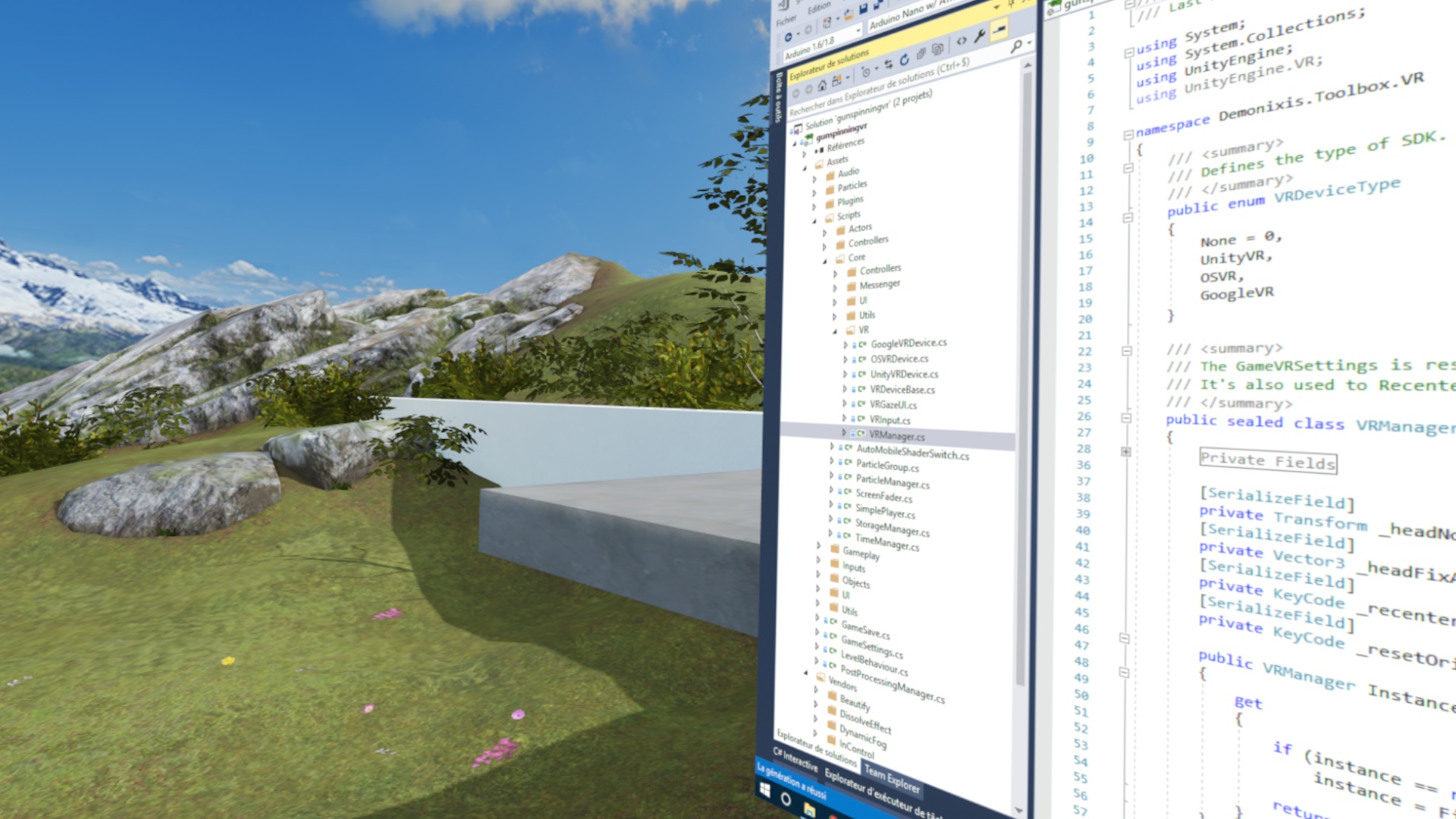The image size is (1456, 819).
Task: Switch to the C# Interactive tab
Action: (x=795, y=758)
